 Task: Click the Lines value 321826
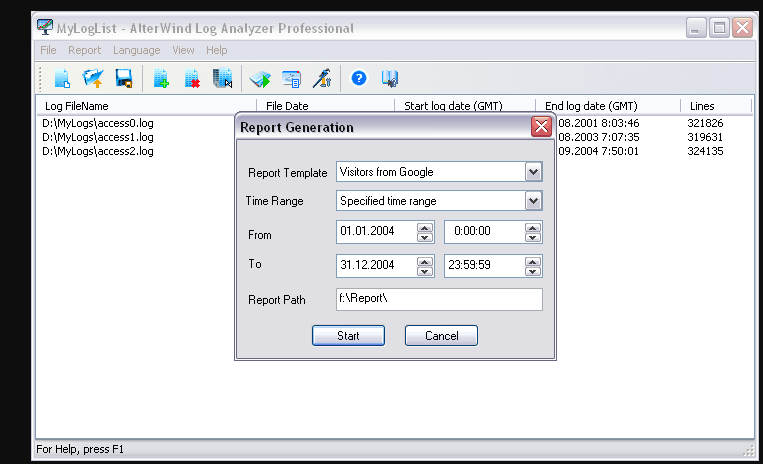(705, 123)
